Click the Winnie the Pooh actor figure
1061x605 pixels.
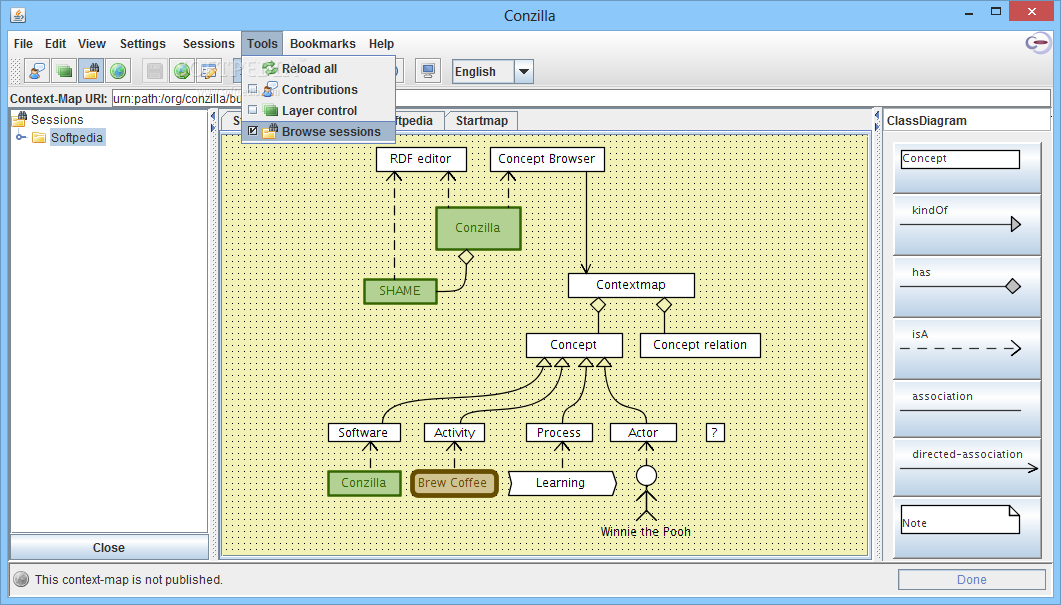pos(646,493)
